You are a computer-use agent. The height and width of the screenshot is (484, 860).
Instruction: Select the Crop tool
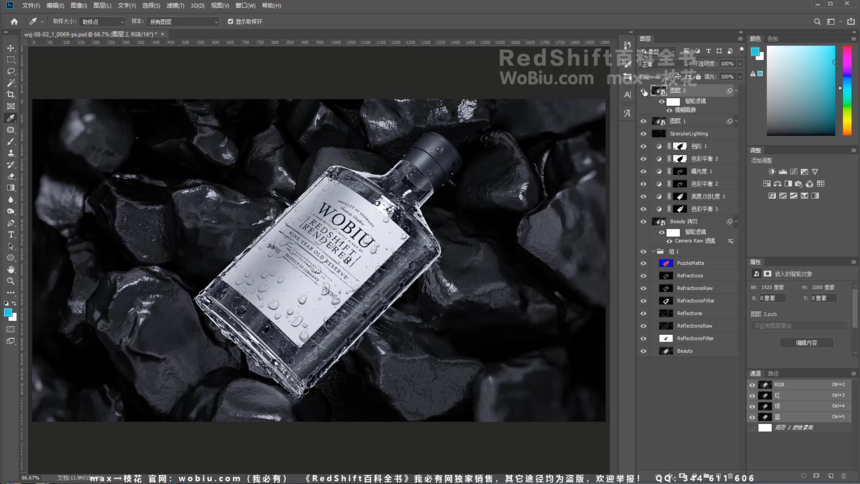(10, 94)
